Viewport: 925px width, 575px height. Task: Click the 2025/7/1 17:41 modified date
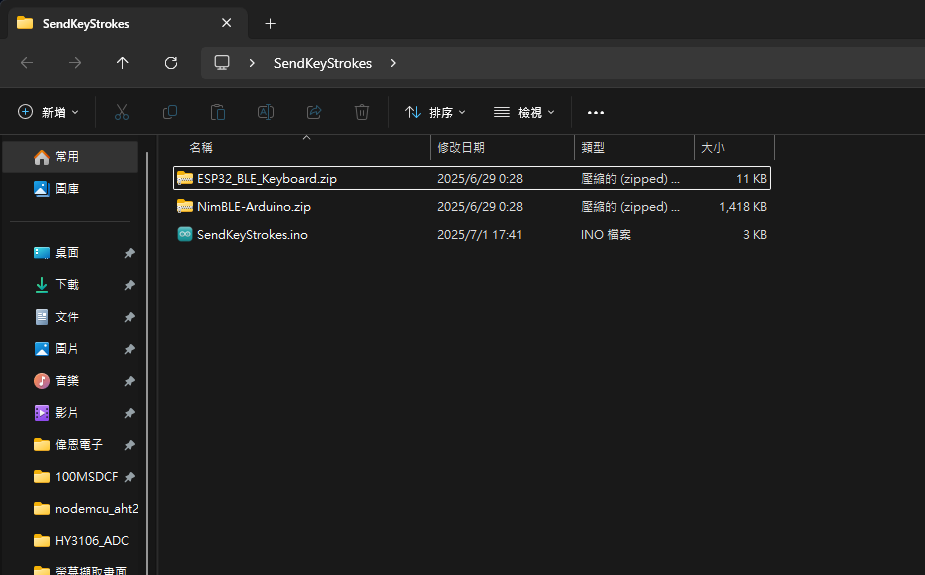pos(479,235)
